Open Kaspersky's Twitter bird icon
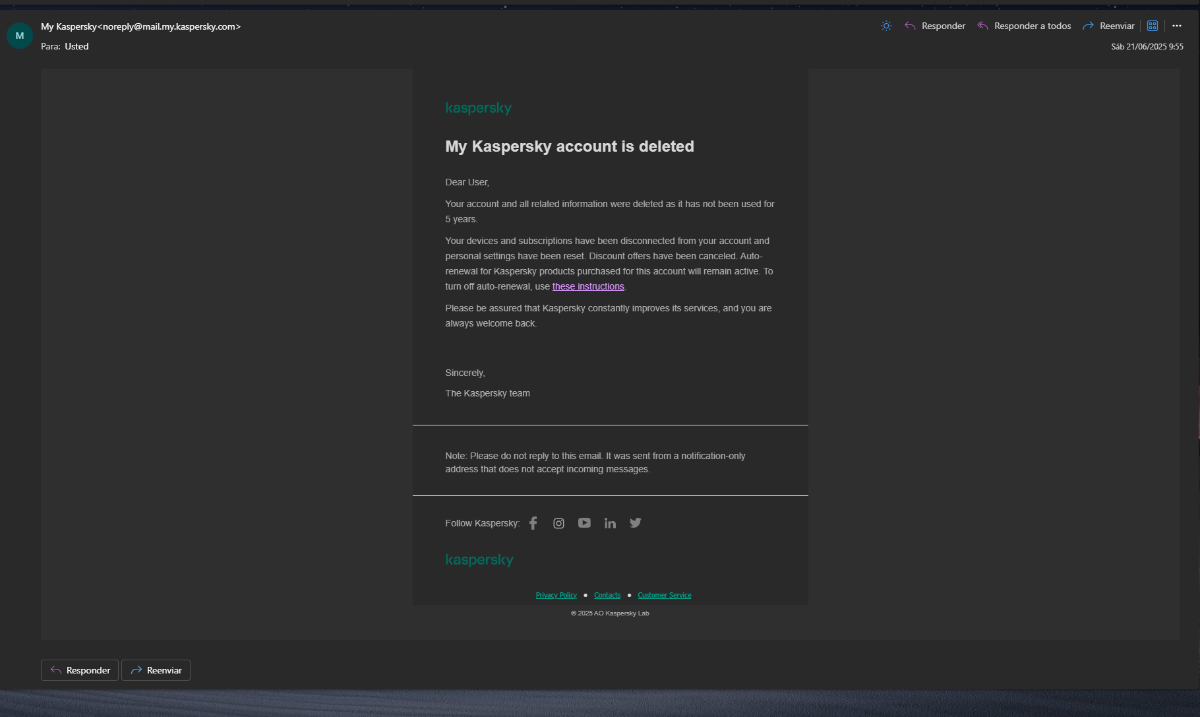1200x717 pixels. (x=635, y=523)
